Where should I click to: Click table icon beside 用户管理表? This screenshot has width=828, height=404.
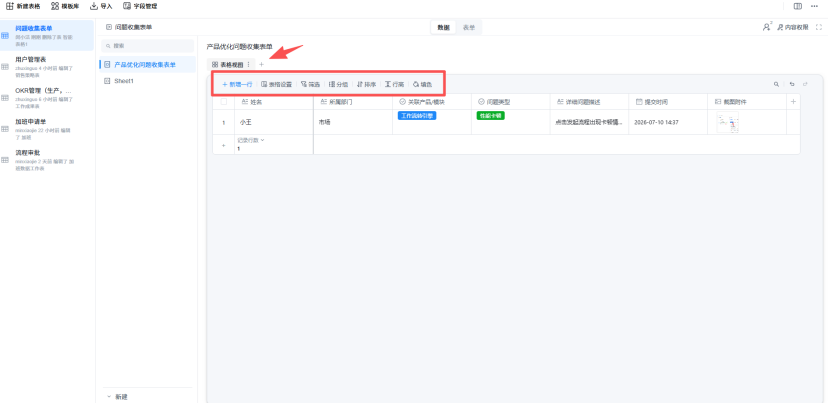coord(5,67)
